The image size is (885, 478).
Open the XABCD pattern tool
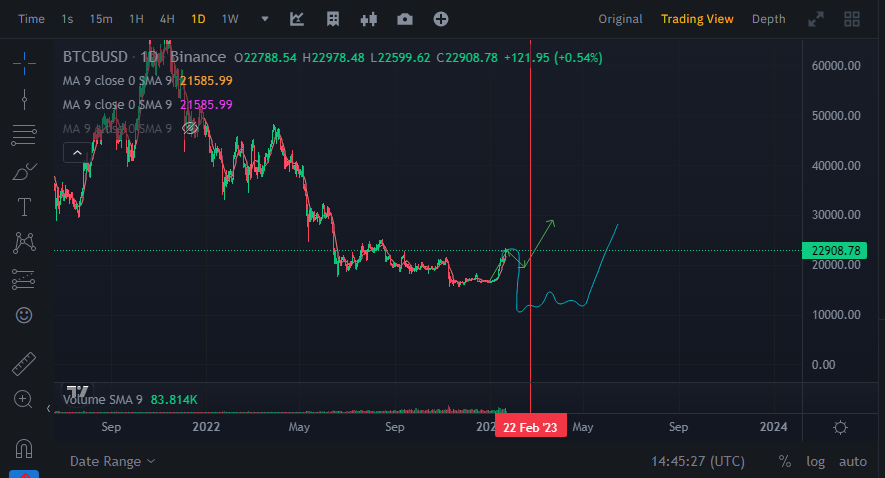click(24, 243)
